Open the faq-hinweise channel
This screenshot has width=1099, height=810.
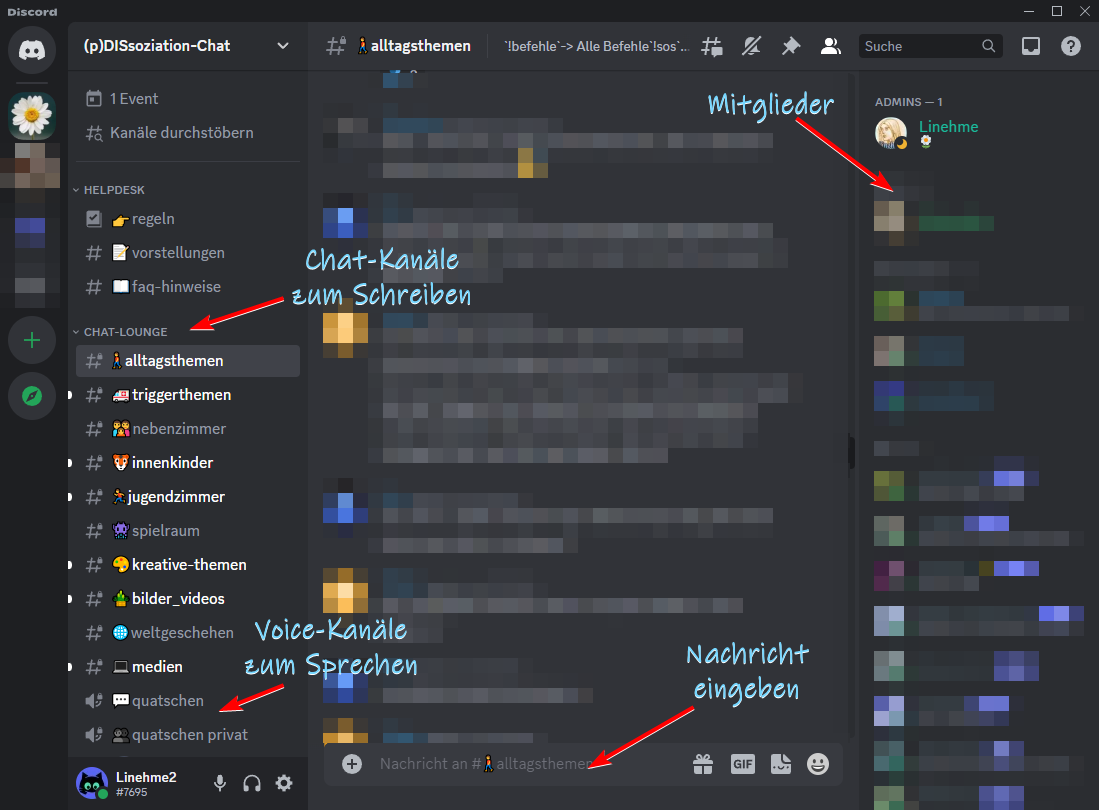(188, 287)
